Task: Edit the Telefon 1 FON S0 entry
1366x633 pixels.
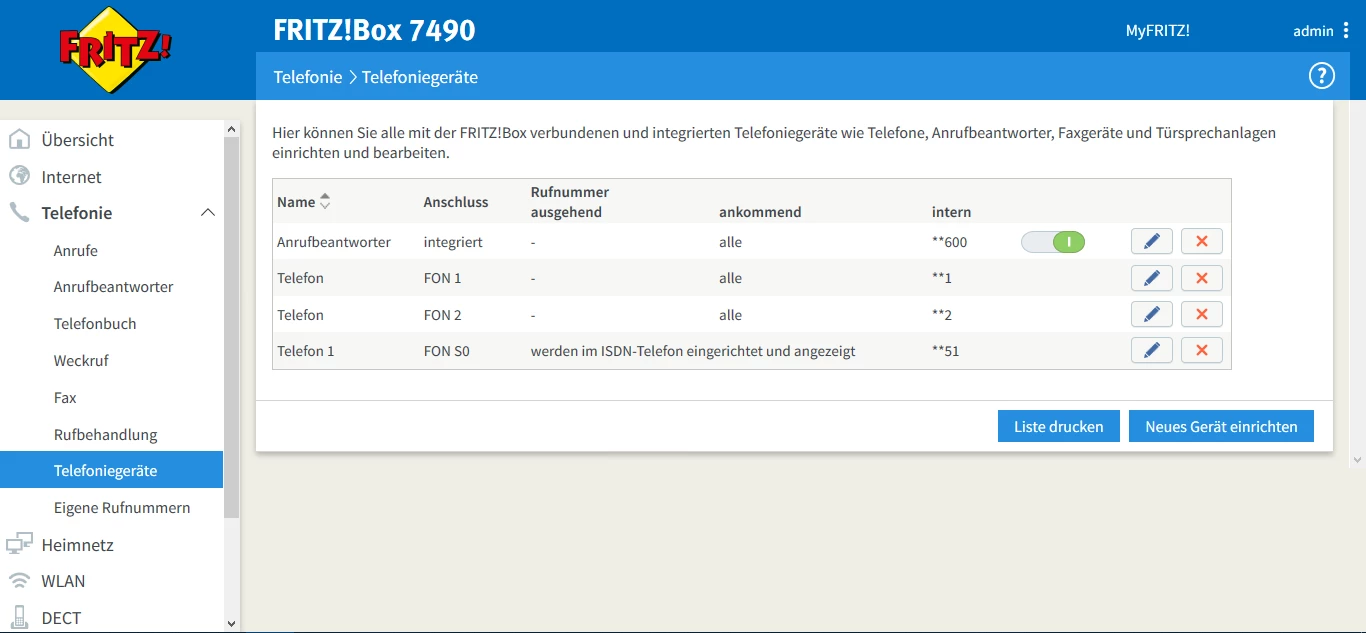Action: point(1152,350)
